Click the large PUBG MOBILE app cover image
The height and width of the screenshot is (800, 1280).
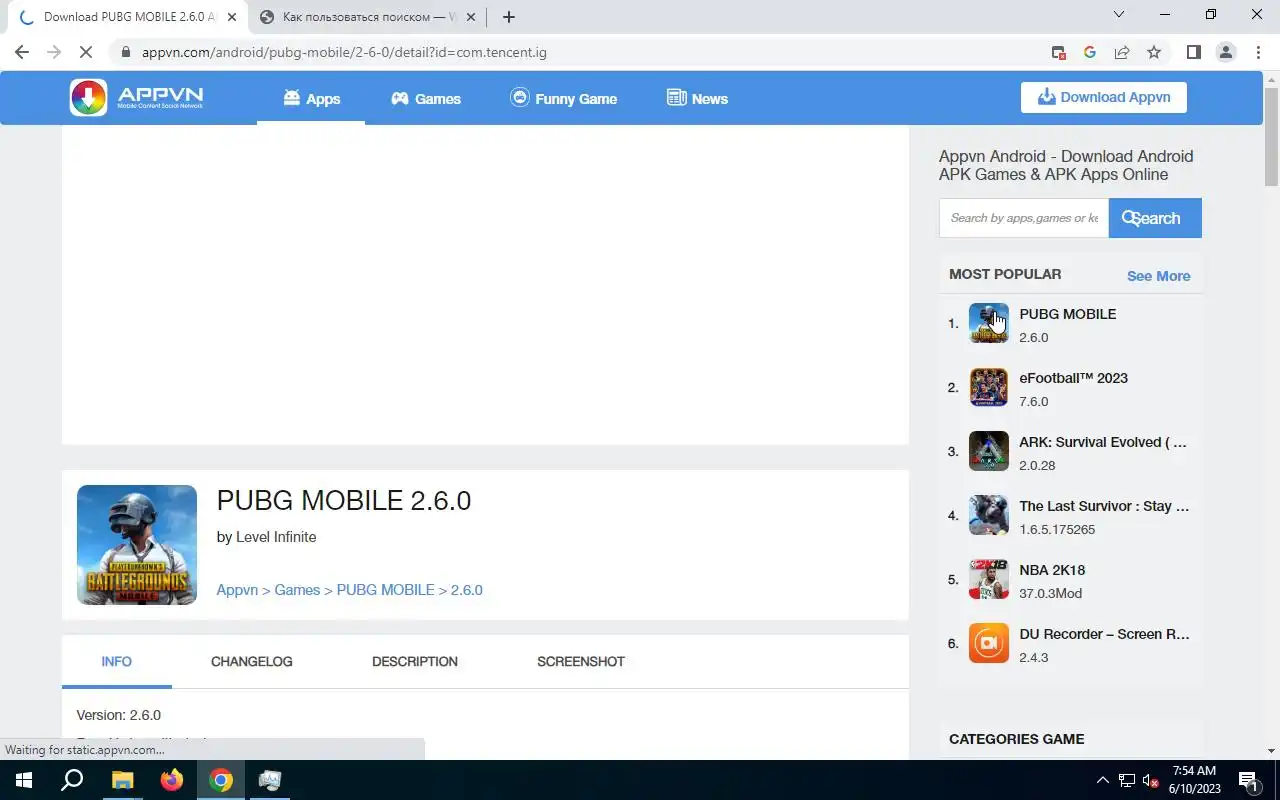pyautogui.click(x=137, y=545)
